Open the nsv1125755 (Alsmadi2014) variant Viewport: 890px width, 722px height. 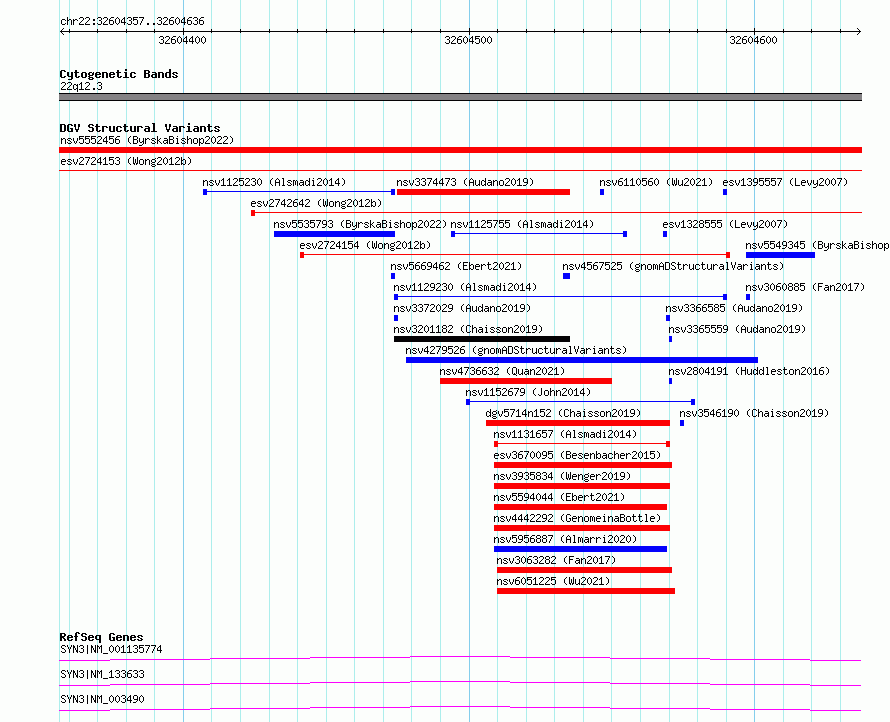539,234
